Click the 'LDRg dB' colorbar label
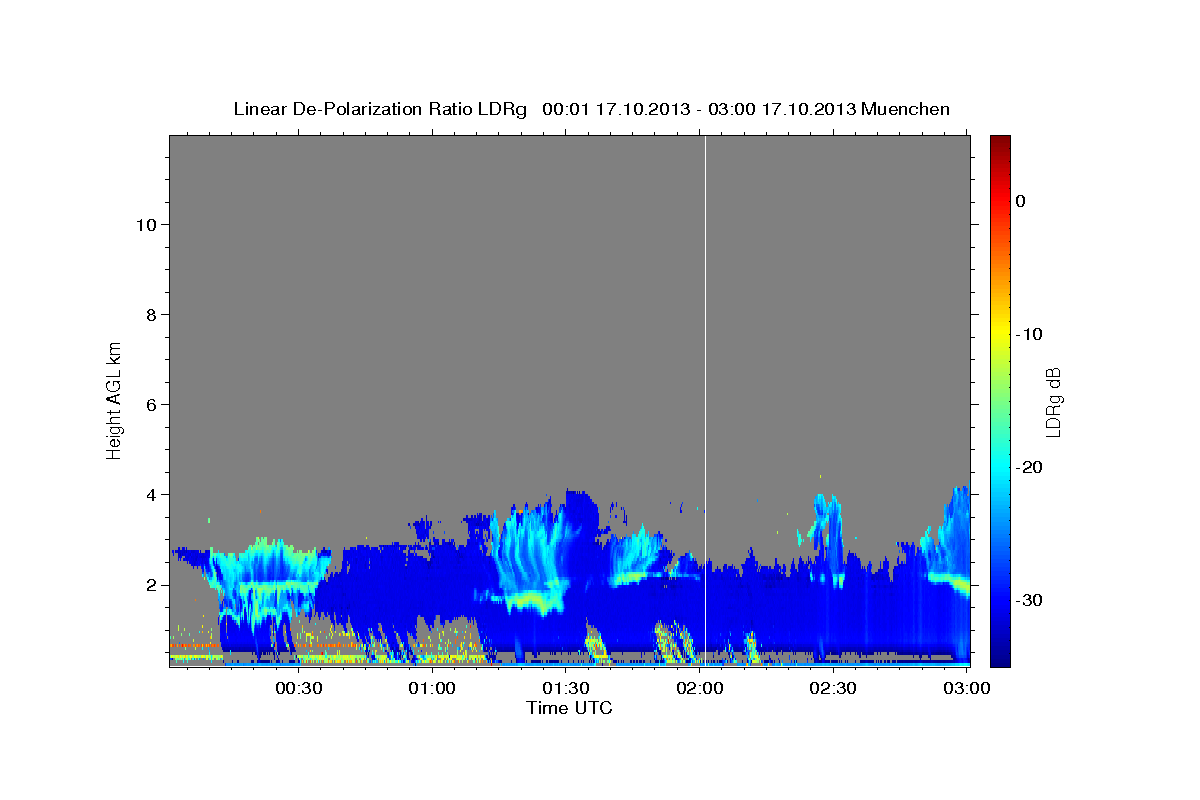The width and height of the screenshot is (1200, 800). click(1052, 402)
